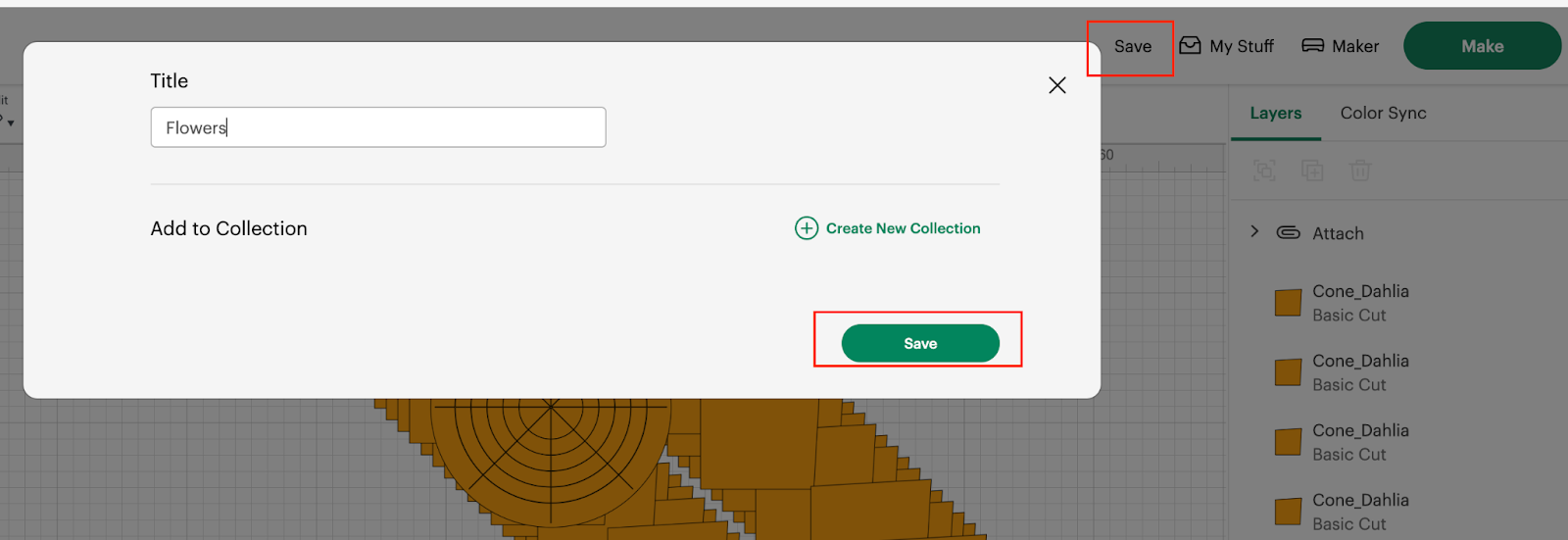Click the Delete trash icon in Layers
1568x540 pixels.
point(1360,171)
